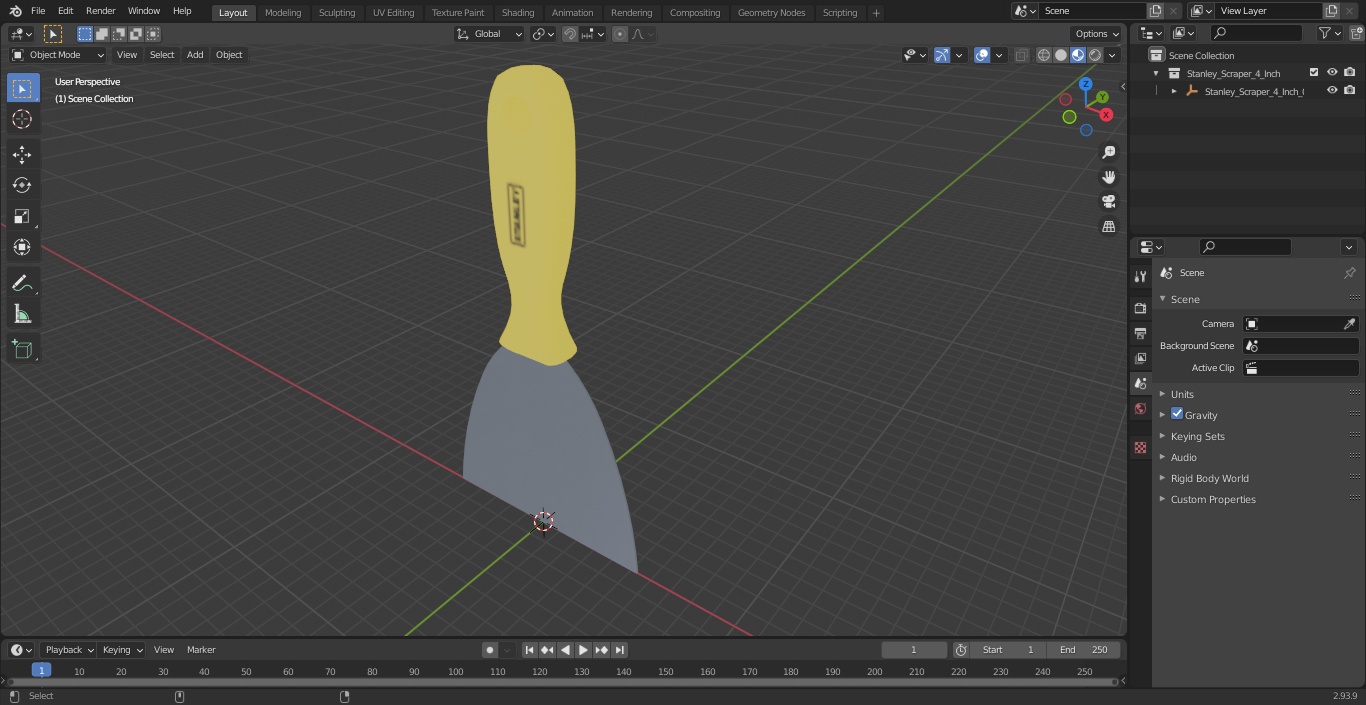Toggle the Show Gizmo button
Image resolution: width=1366 pixels, height=705 pixels.
click(942, 55)
